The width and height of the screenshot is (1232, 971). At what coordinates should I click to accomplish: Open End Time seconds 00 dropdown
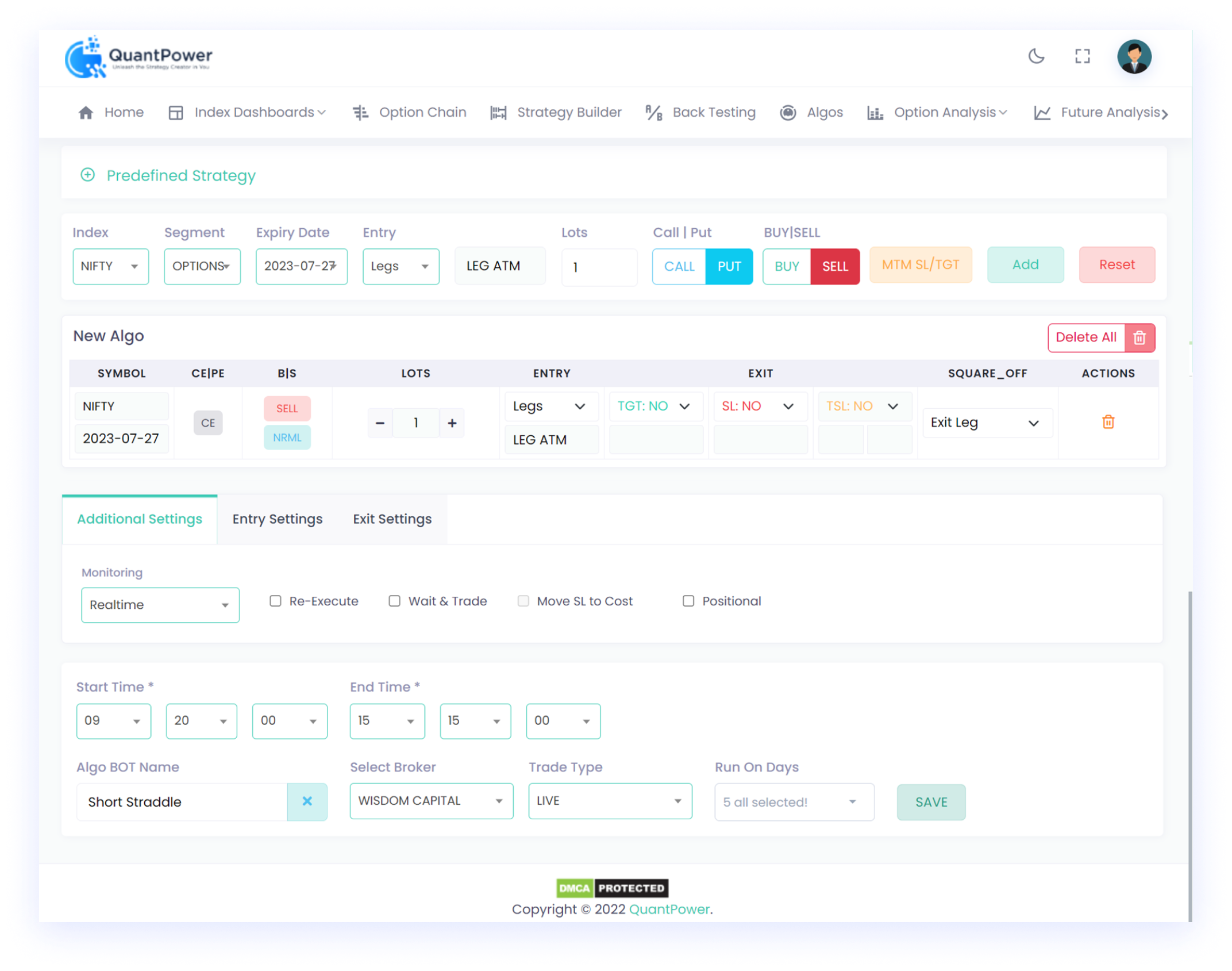point(563,720)
